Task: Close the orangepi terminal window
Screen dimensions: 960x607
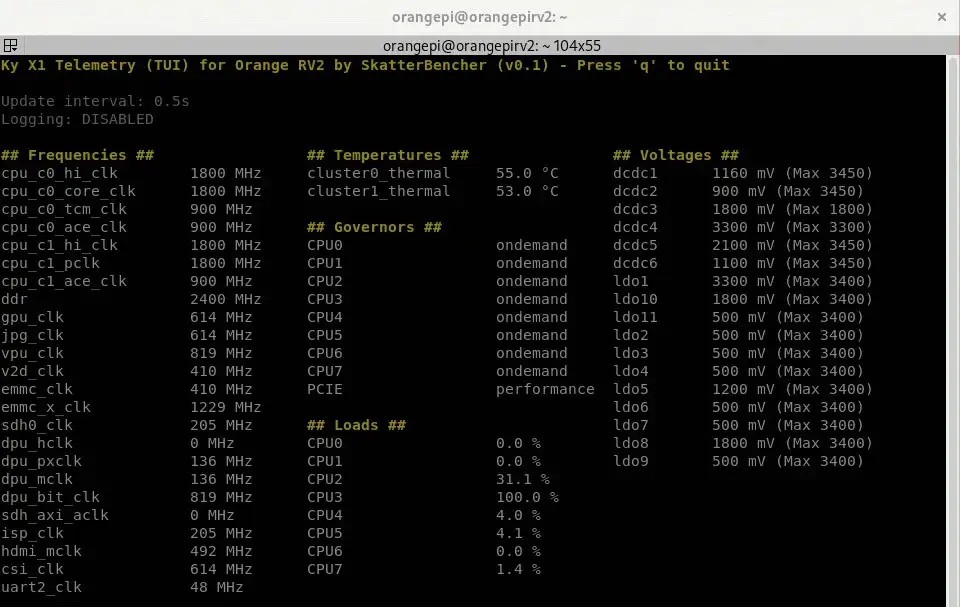Action: 941,17
